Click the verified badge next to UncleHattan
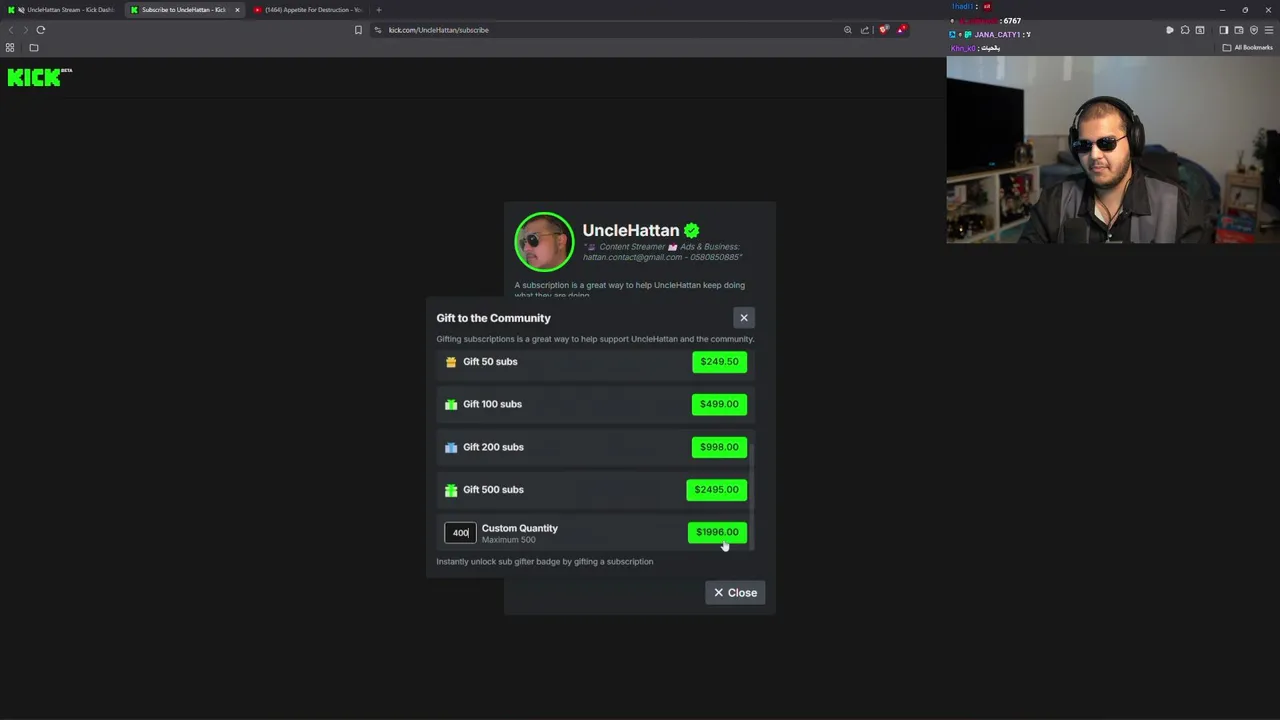1280x720 pixels. click(x=691, y=230)
